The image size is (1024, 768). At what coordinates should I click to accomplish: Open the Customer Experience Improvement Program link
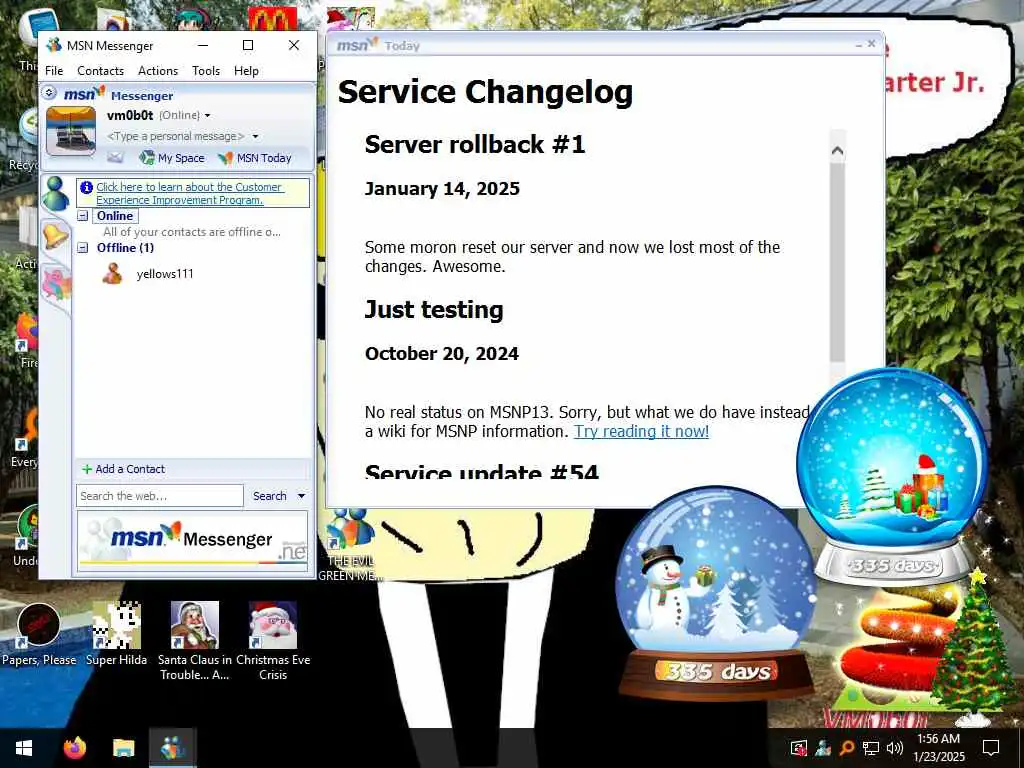tap(189, 193)
